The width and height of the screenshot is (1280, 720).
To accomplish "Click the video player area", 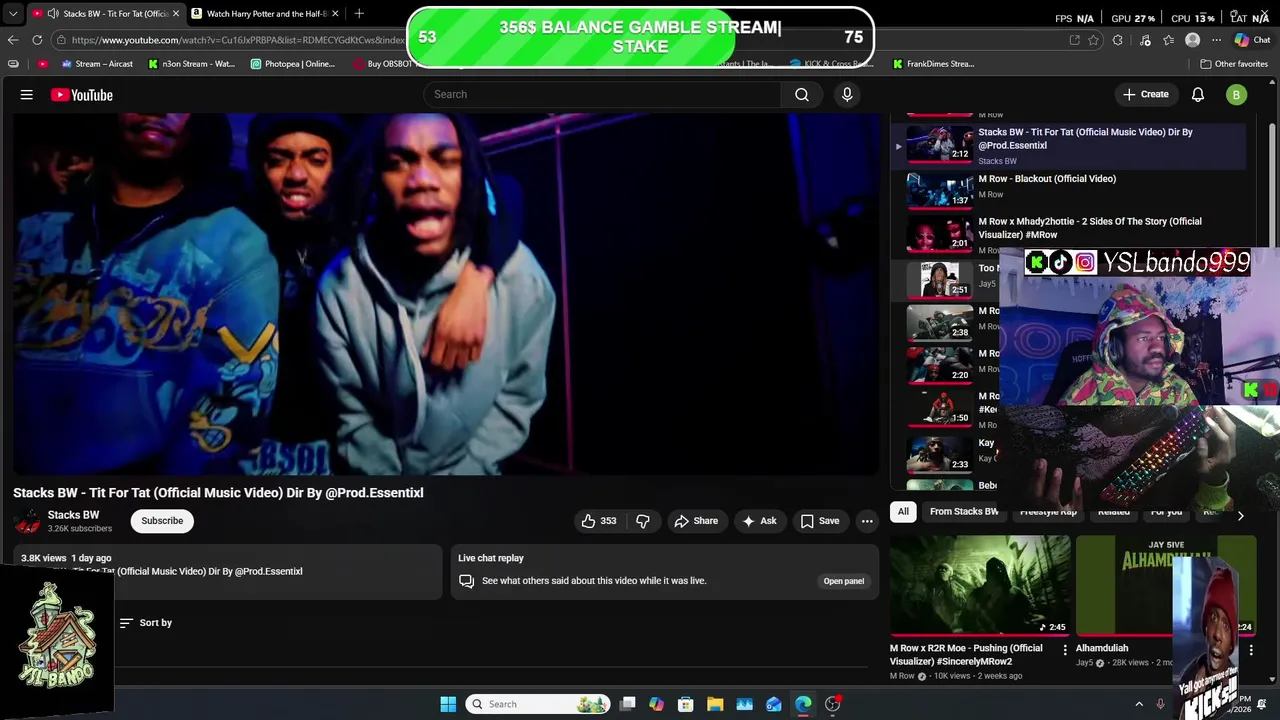I will (445, 294).
